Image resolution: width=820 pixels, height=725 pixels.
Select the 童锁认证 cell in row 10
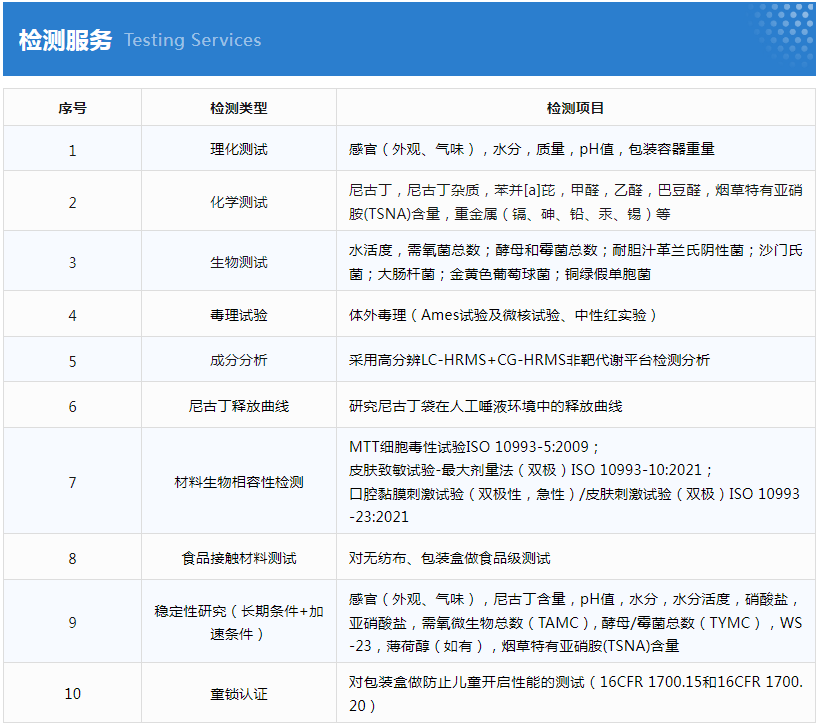tap(238, 694)
